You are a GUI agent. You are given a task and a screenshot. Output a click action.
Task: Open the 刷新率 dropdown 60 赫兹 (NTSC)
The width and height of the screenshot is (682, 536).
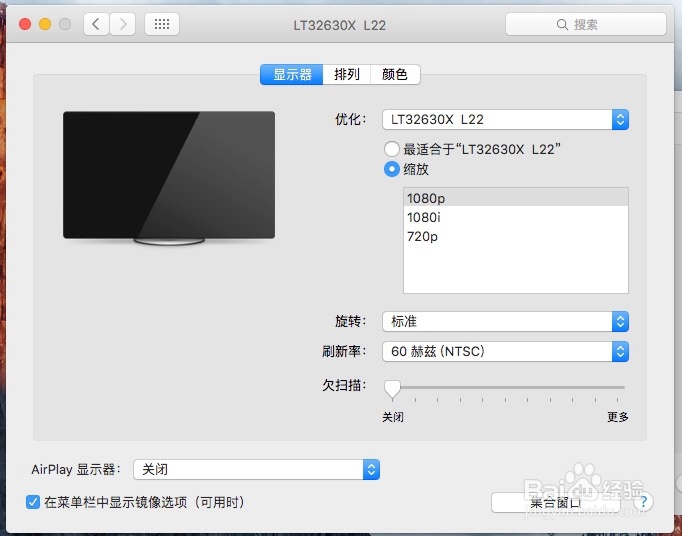tap(505, 352)
